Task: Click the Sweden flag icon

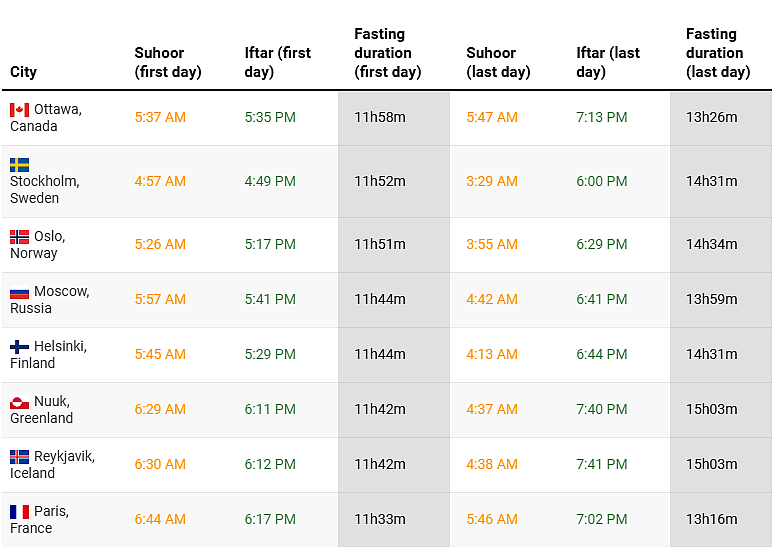Action: pyautogui.click(x=20, y=165)
